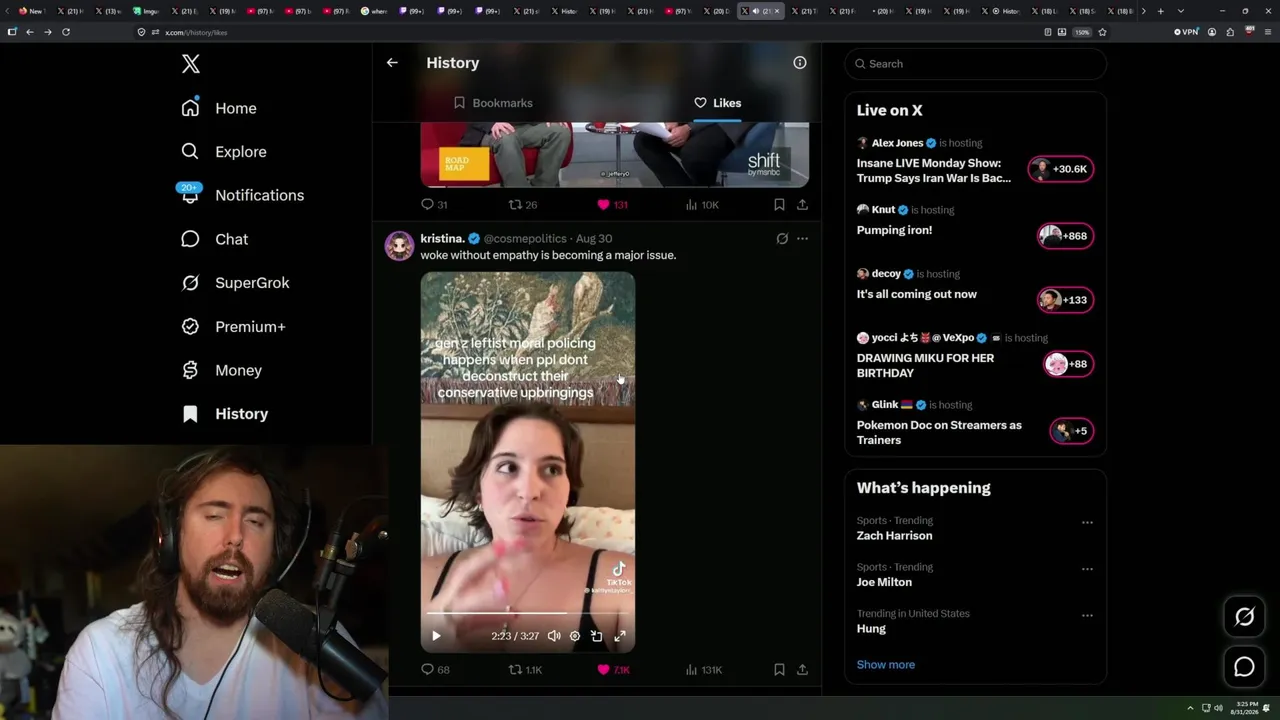Join DRAWING MIKU live +88
1280x720 pixels.
pyautogui.click(x=1068, y=364)
